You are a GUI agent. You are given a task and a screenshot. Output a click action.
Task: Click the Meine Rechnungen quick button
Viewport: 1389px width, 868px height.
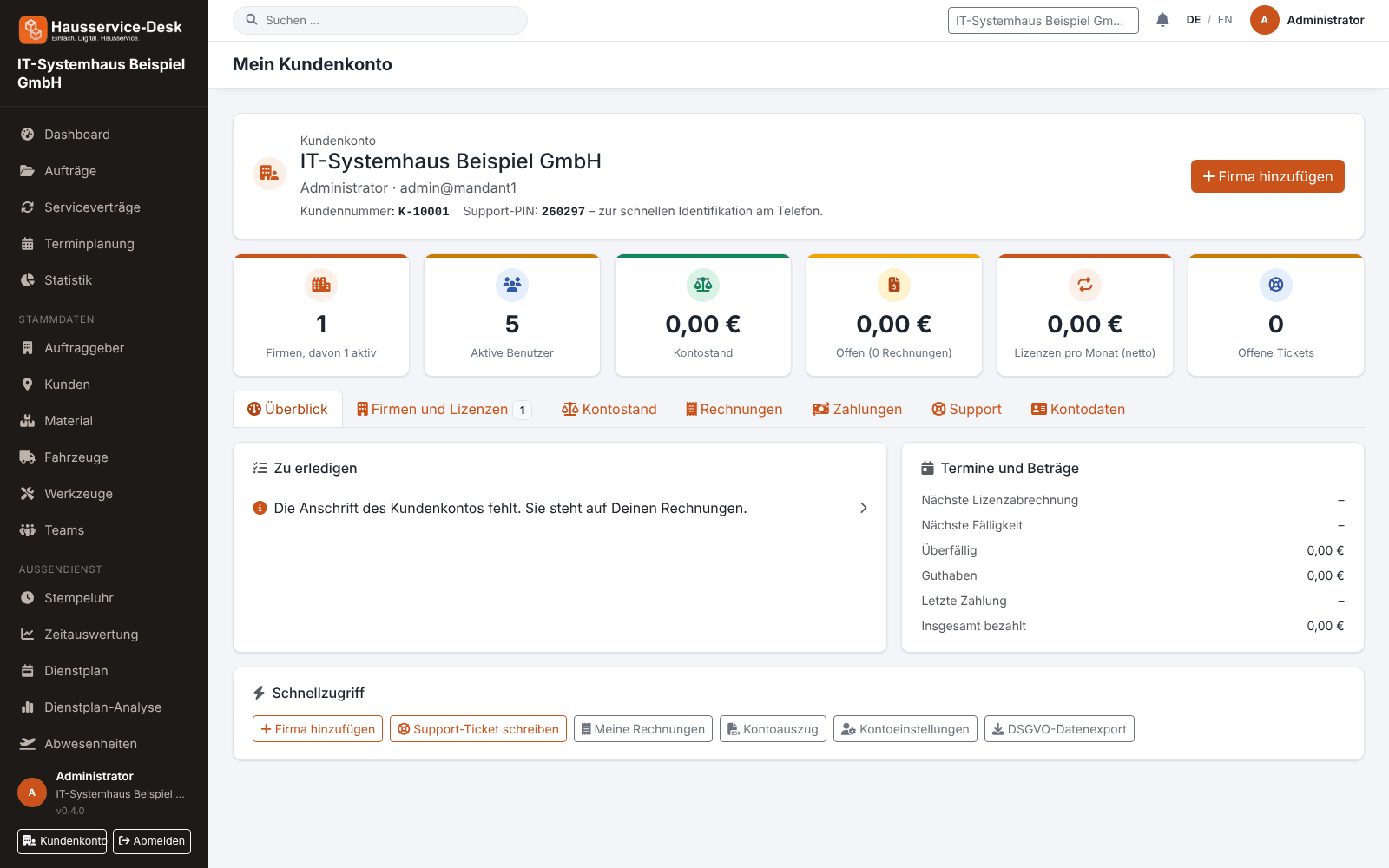(x=643, y=729)
